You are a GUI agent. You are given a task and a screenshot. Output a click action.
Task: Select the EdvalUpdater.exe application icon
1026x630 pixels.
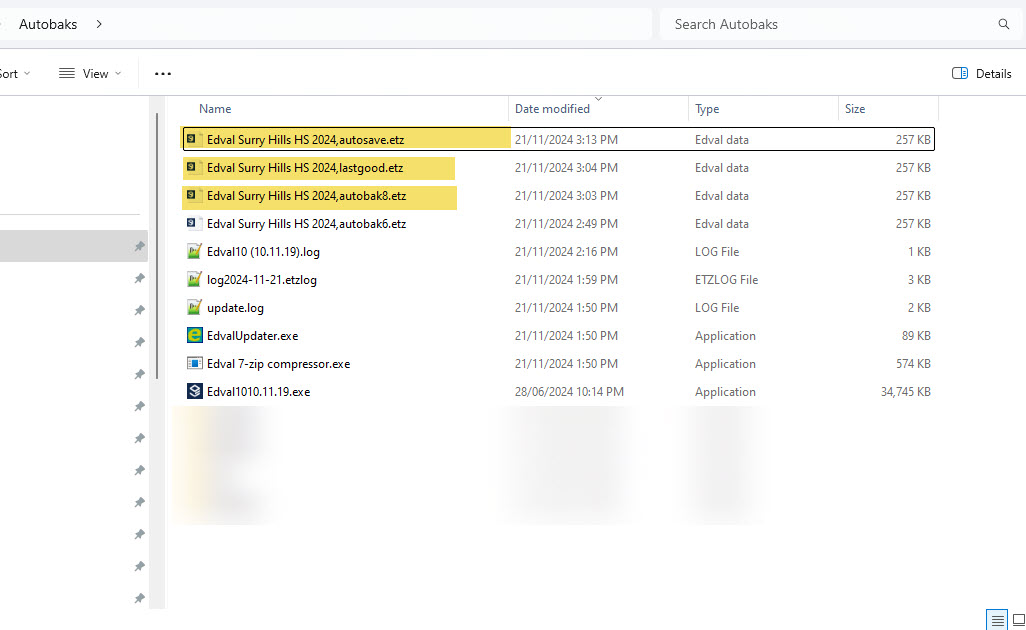[x=194, y=336]
